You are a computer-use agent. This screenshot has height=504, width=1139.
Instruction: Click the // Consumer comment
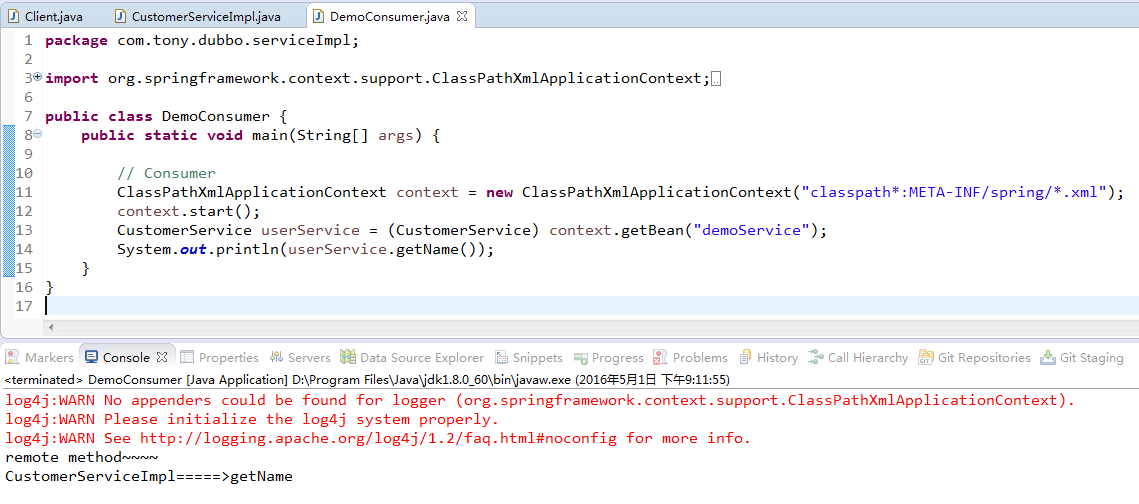tap(166, 173)
